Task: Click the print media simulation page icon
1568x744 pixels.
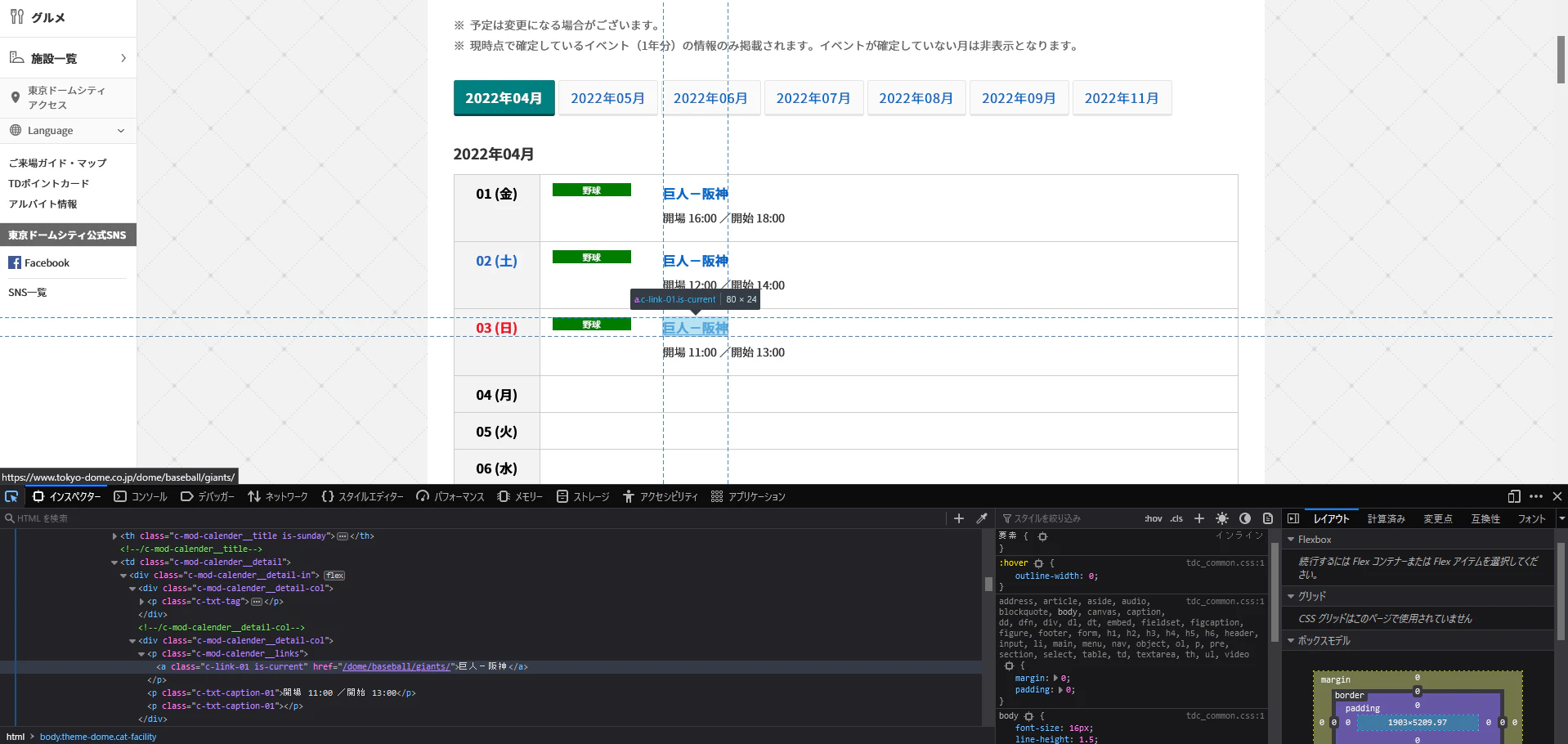Action: tap(1268, 518)
